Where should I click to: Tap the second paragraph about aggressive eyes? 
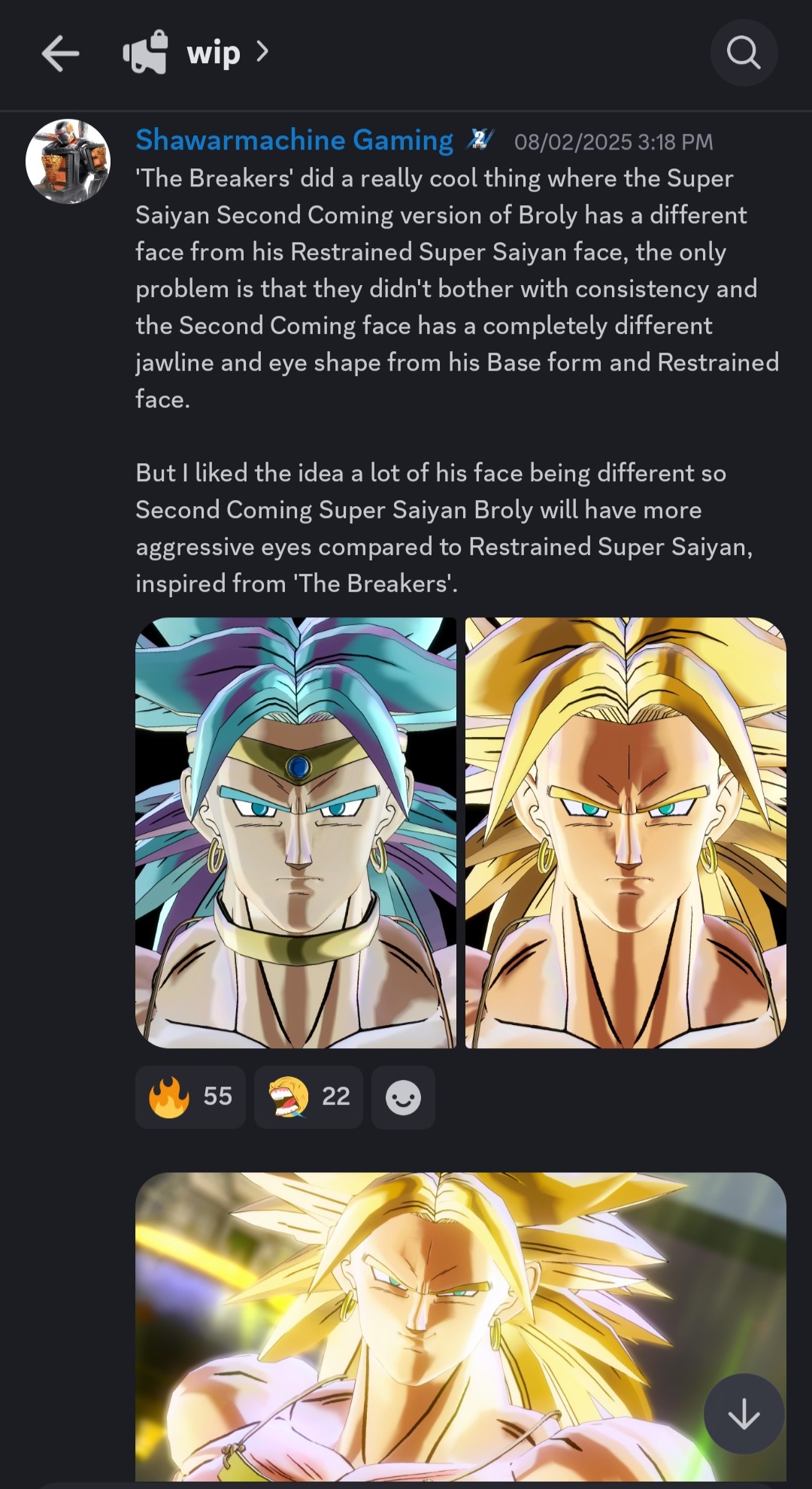coord(444,528)
